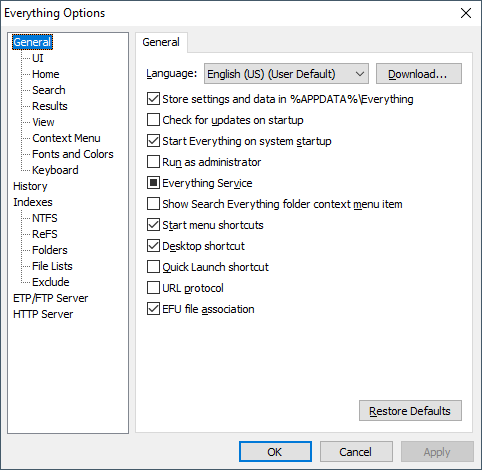Select Context Menu in the tree
The image size is (482, 470).
tap(66, 138)
